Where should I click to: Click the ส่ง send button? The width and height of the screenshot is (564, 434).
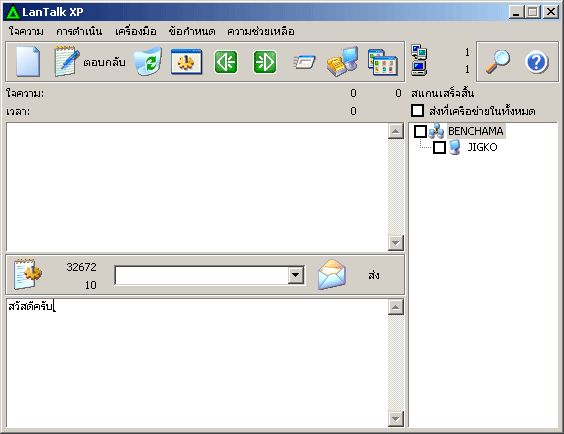[374, 275]
